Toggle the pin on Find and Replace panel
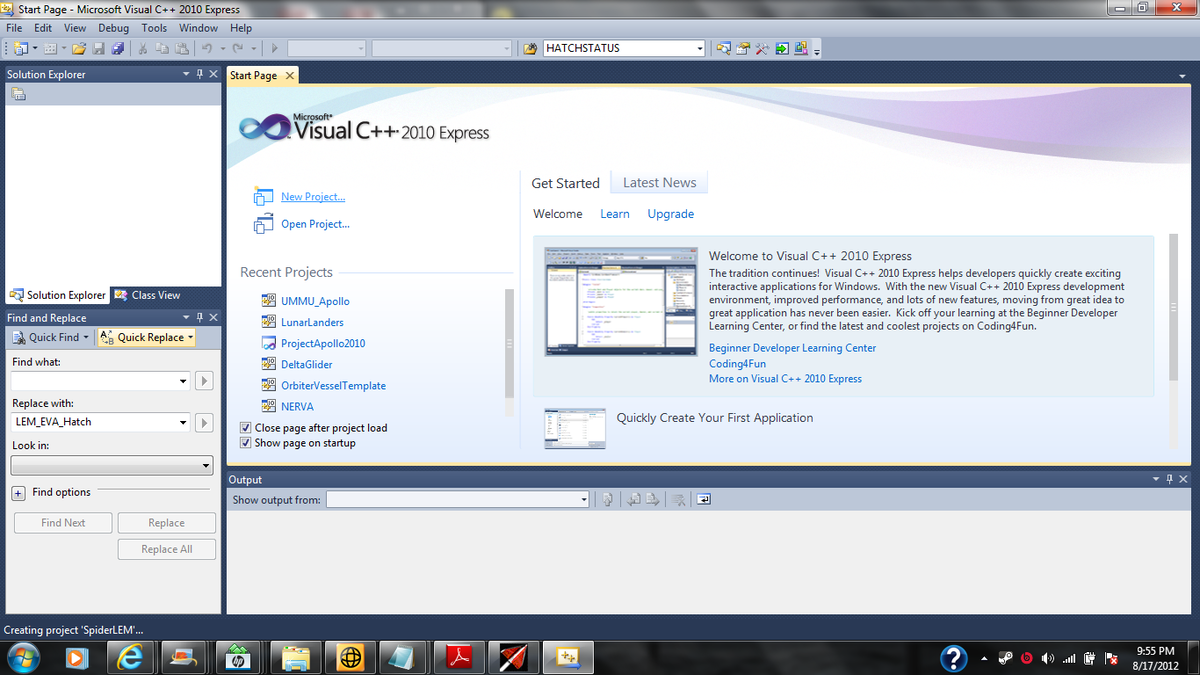The image size is (1200, 675). [x=199, y=317]
